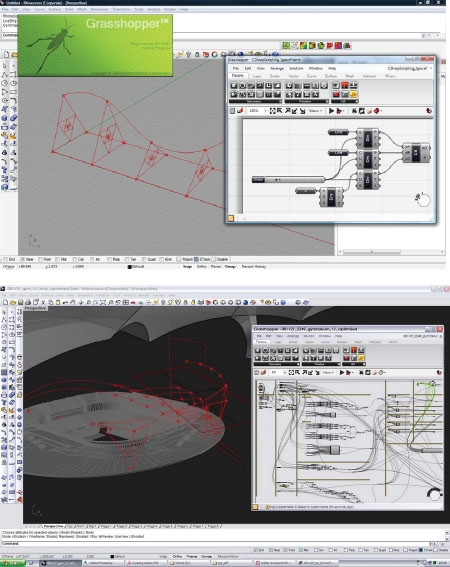450x567 pixels.
Task: Toggle End osnap checkbox in upper Rhino window
Action: pos(6,259)
